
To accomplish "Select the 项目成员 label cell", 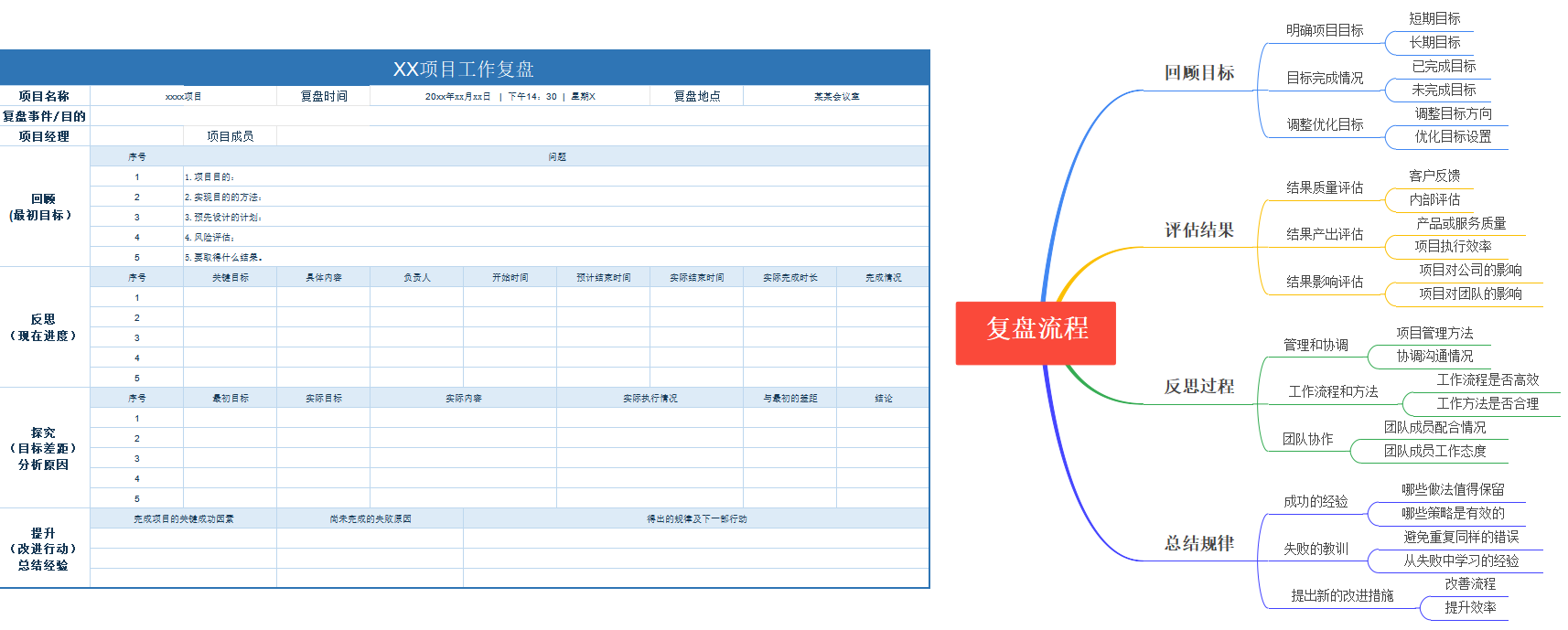I will (x=230, y=136).
